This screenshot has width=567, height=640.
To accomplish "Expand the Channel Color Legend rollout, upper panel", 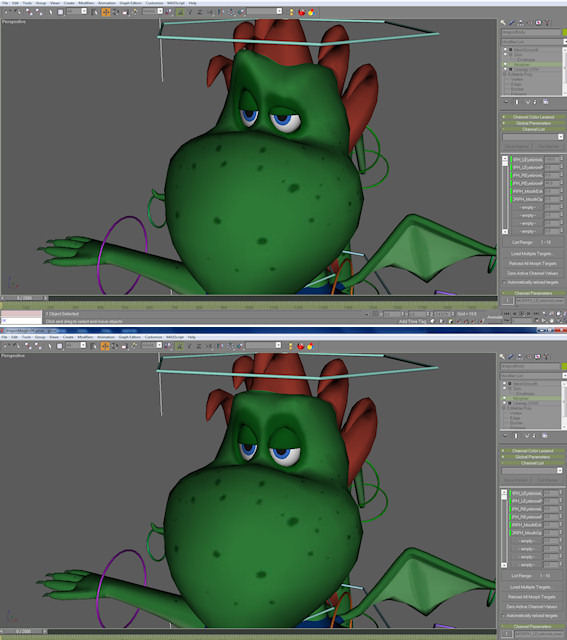I will coord(533,117).
